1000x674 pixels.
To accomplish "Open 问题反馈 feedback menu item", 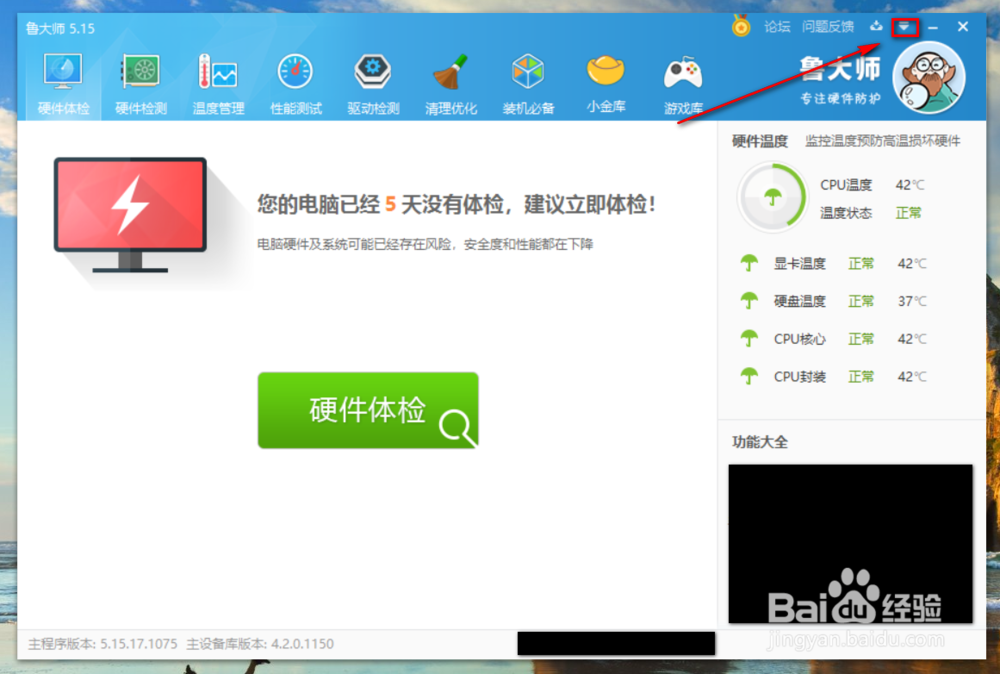I will click(828, 27).
